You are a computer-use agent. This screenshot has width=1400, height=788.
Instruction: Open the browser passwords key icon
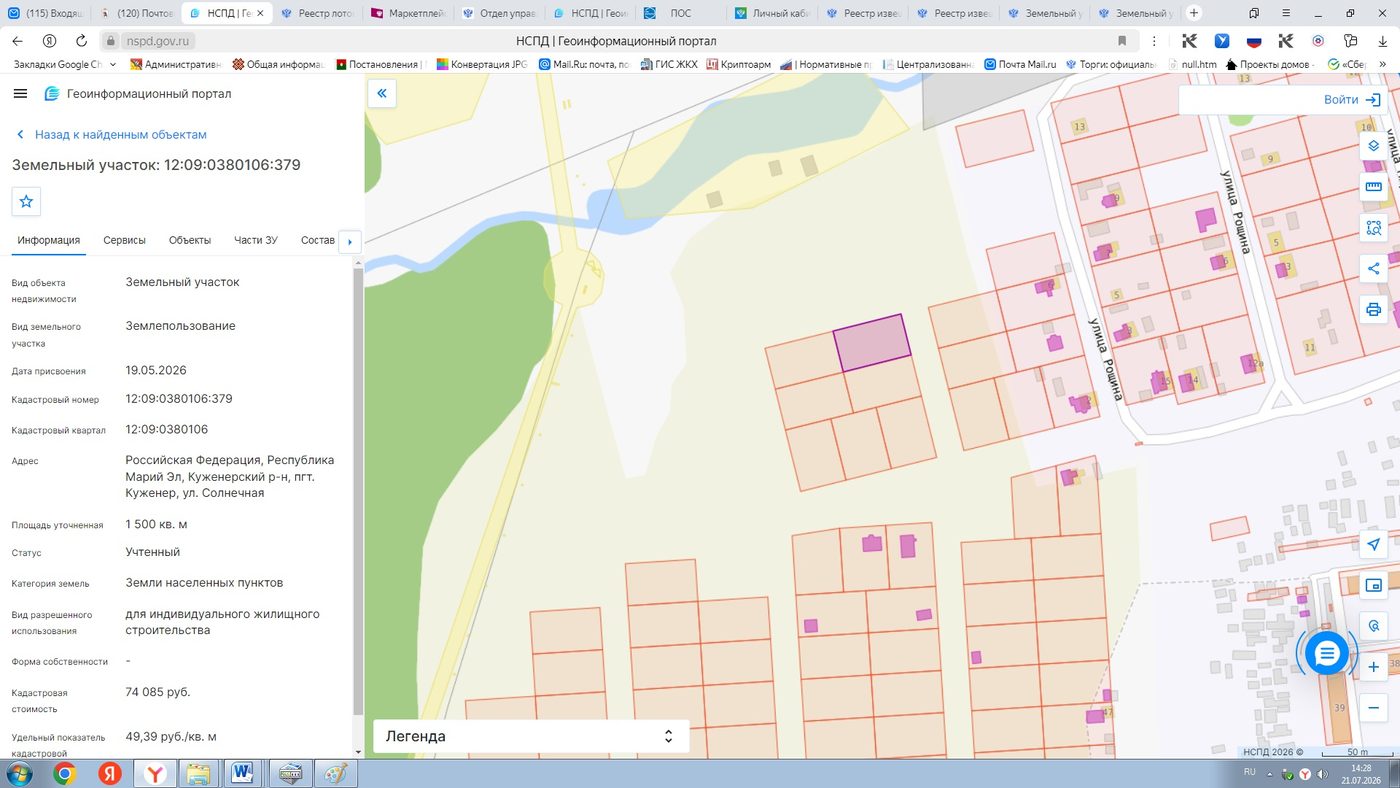[1350, 41]
